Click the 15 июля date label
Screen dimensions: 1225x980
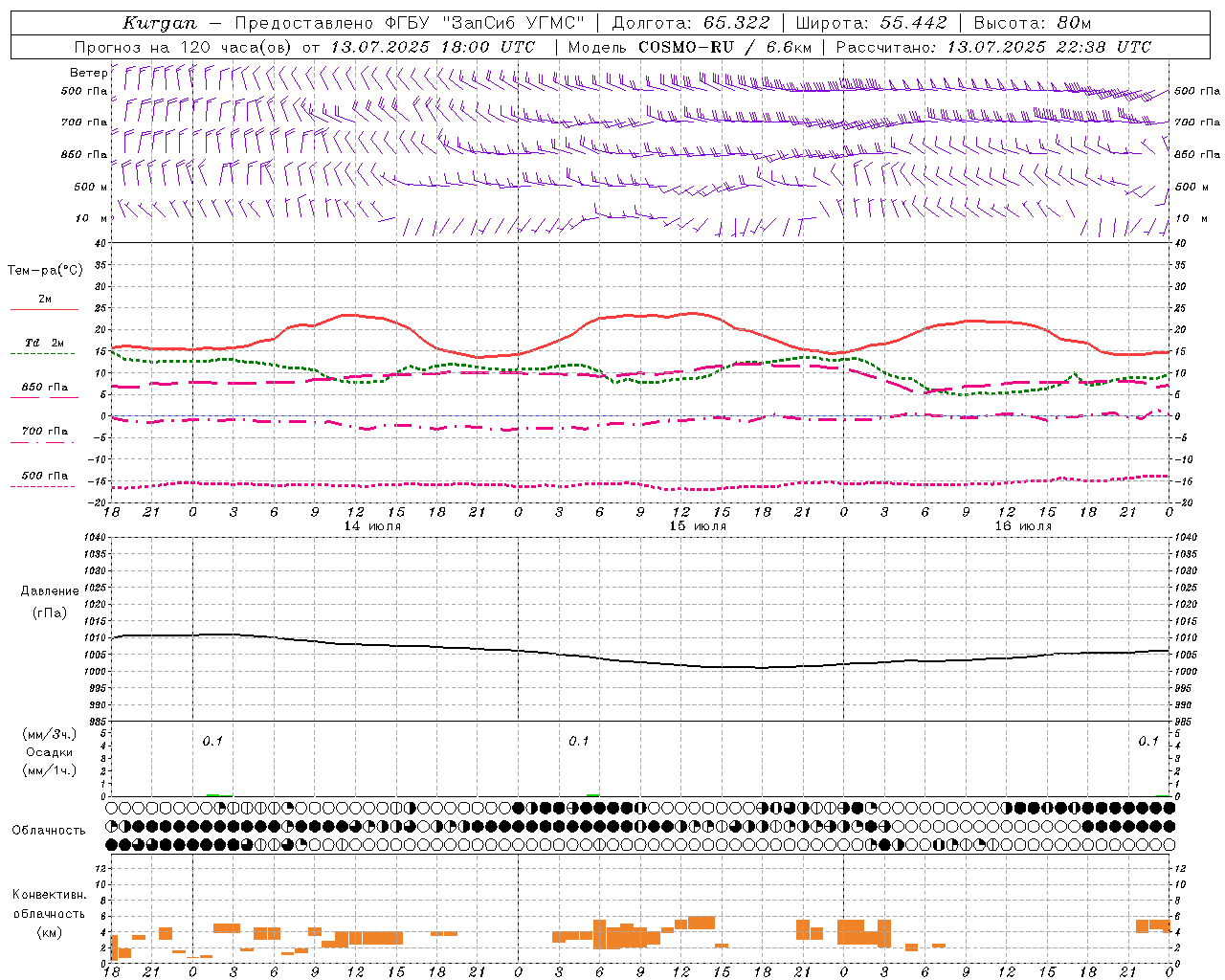tap(698, 526)
